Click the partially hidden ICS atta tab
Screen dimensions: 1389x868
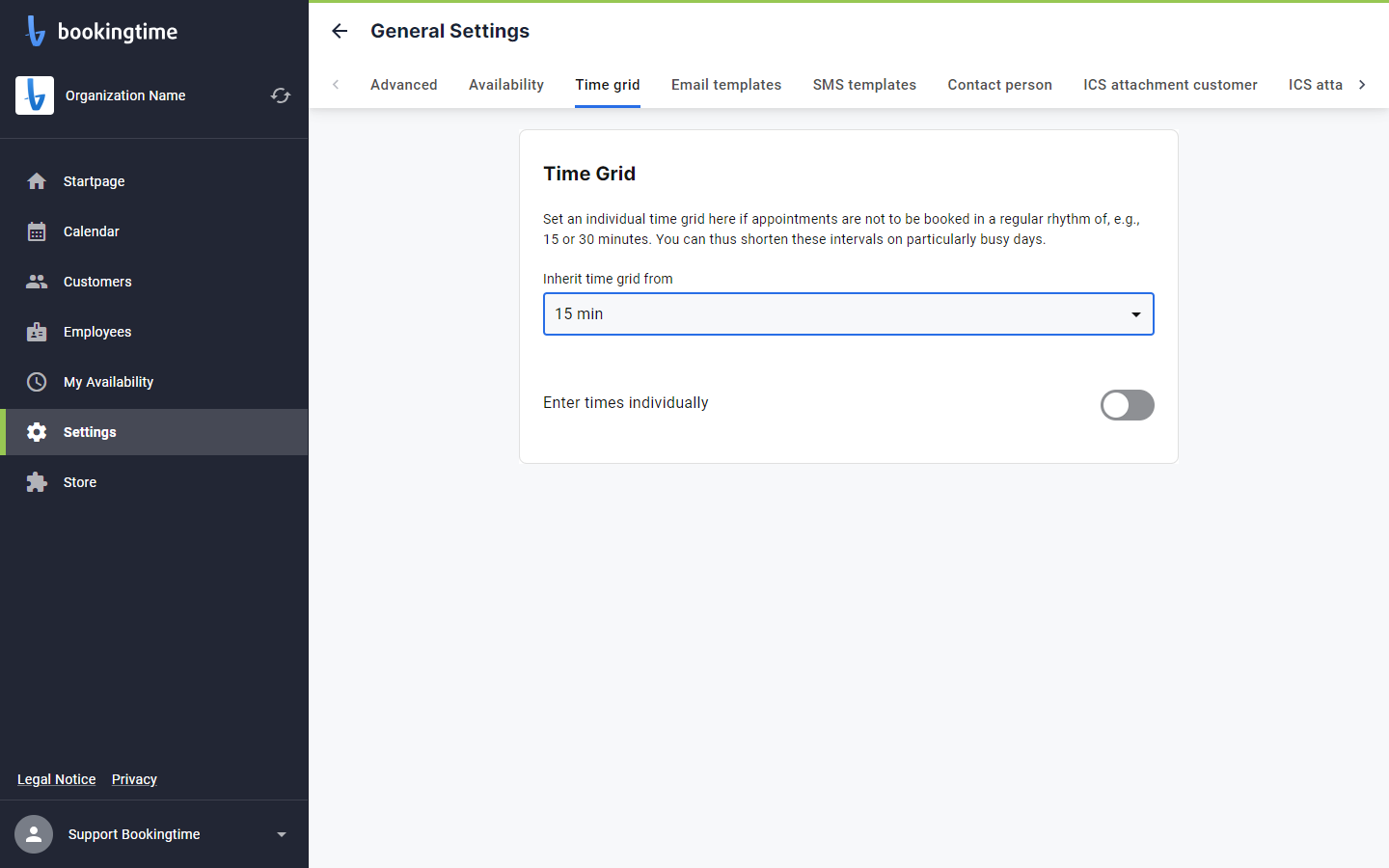(1316, 85)
